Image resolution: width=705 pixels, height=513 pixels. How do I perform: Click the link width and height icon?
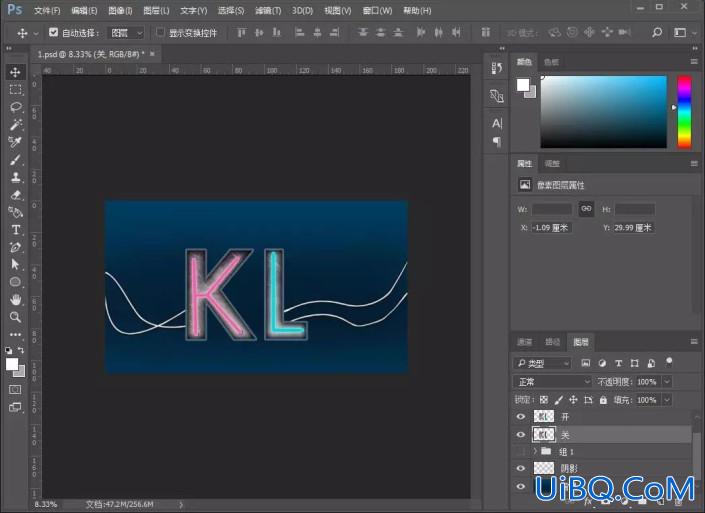click(x=586, y=209)
